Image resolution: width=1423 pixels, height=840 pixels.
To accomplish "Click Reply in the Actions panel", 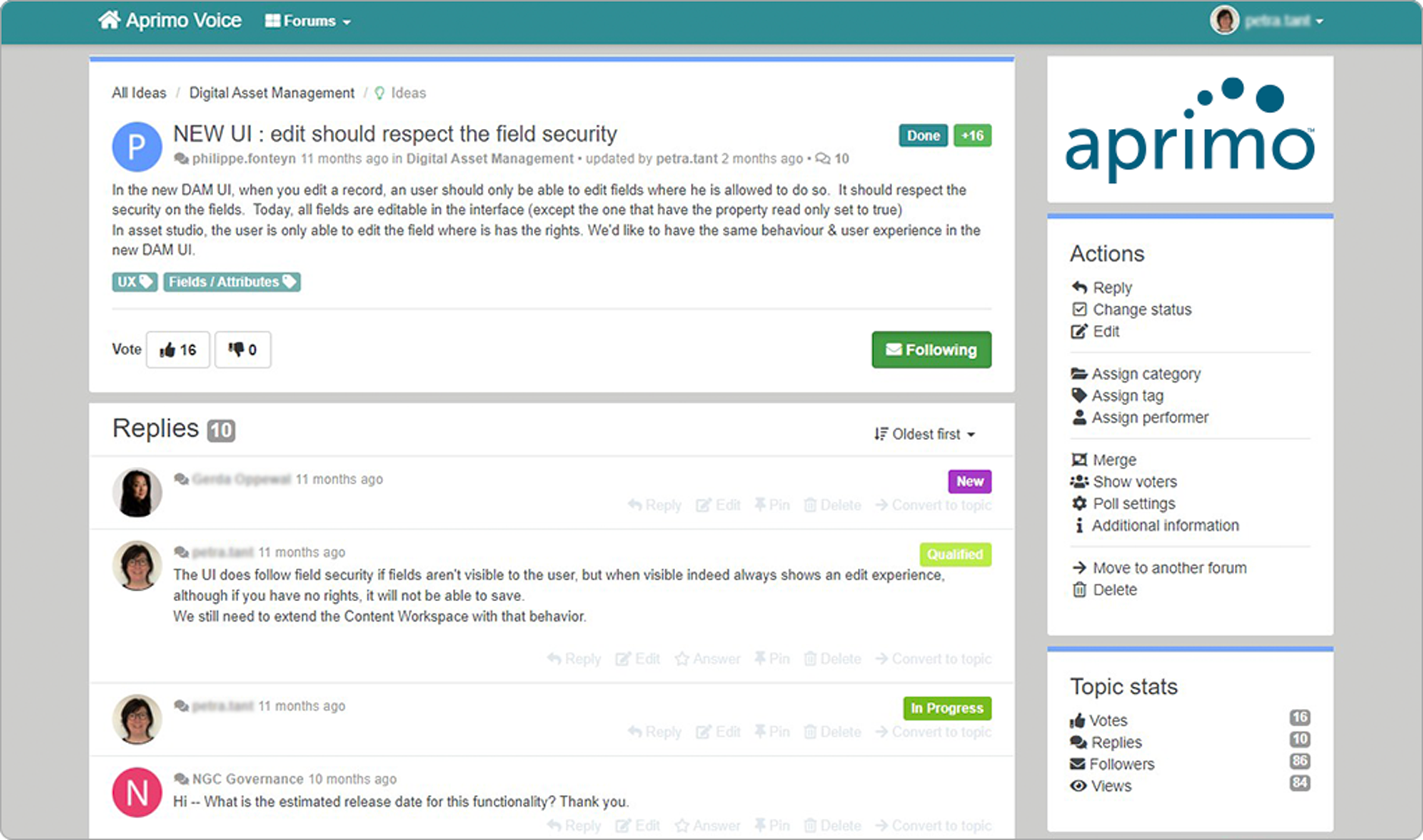I will pos(1102,287).
